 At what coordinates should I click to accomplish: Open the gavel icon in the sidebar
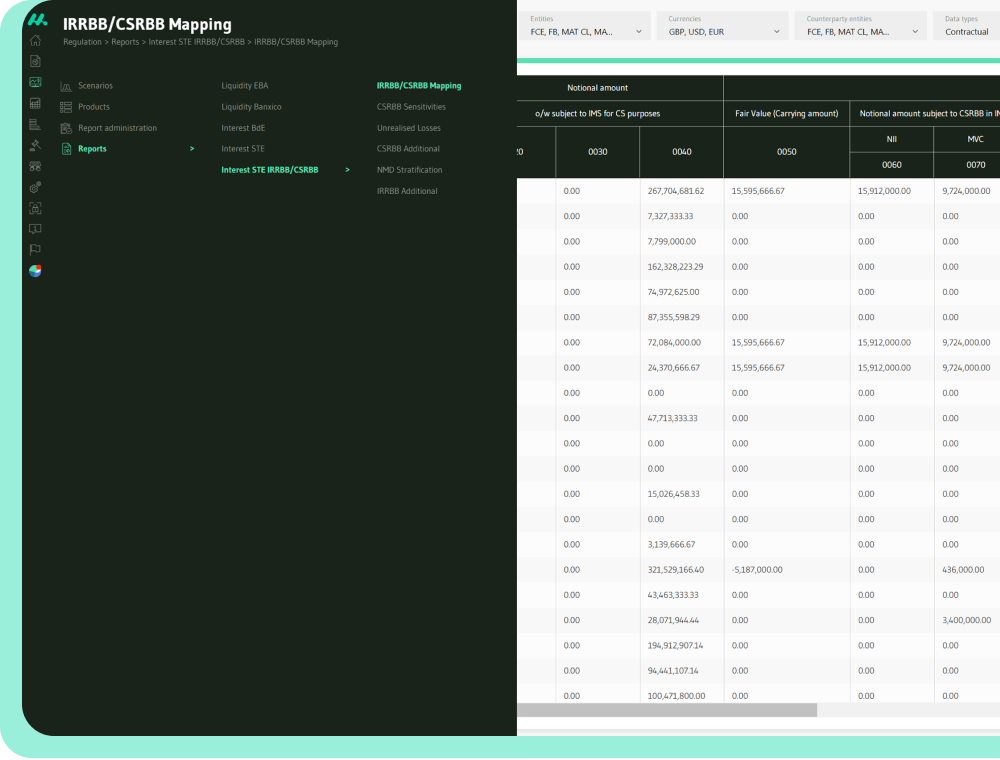click(35, 145)
